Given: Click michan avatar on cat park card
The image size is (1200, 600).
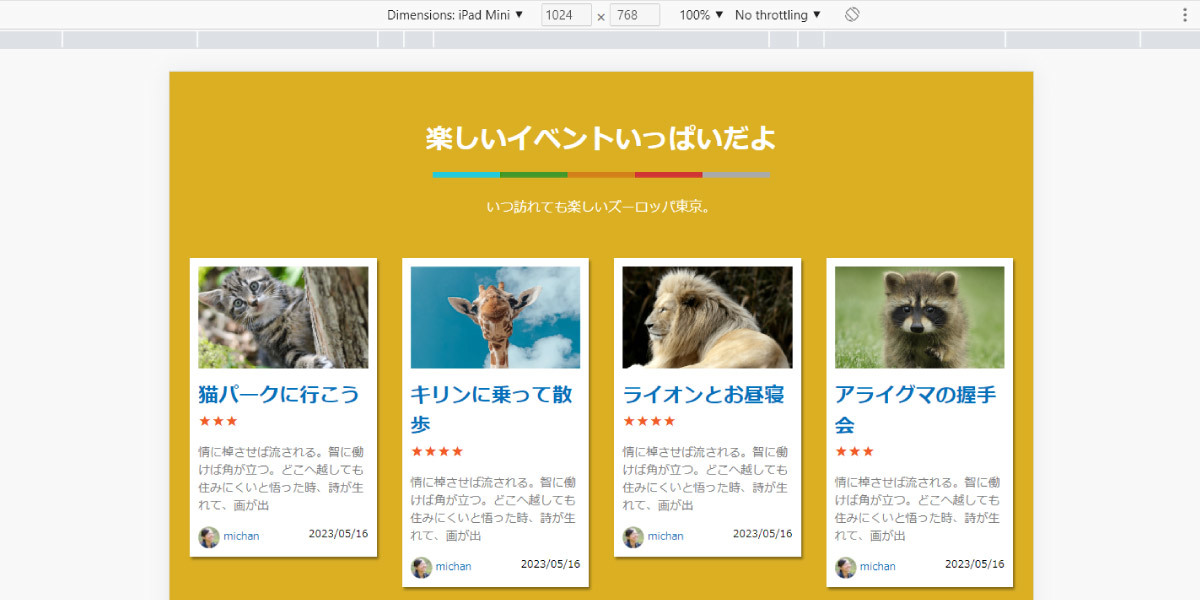Looking at the screenshot, I should click(209, 537).
